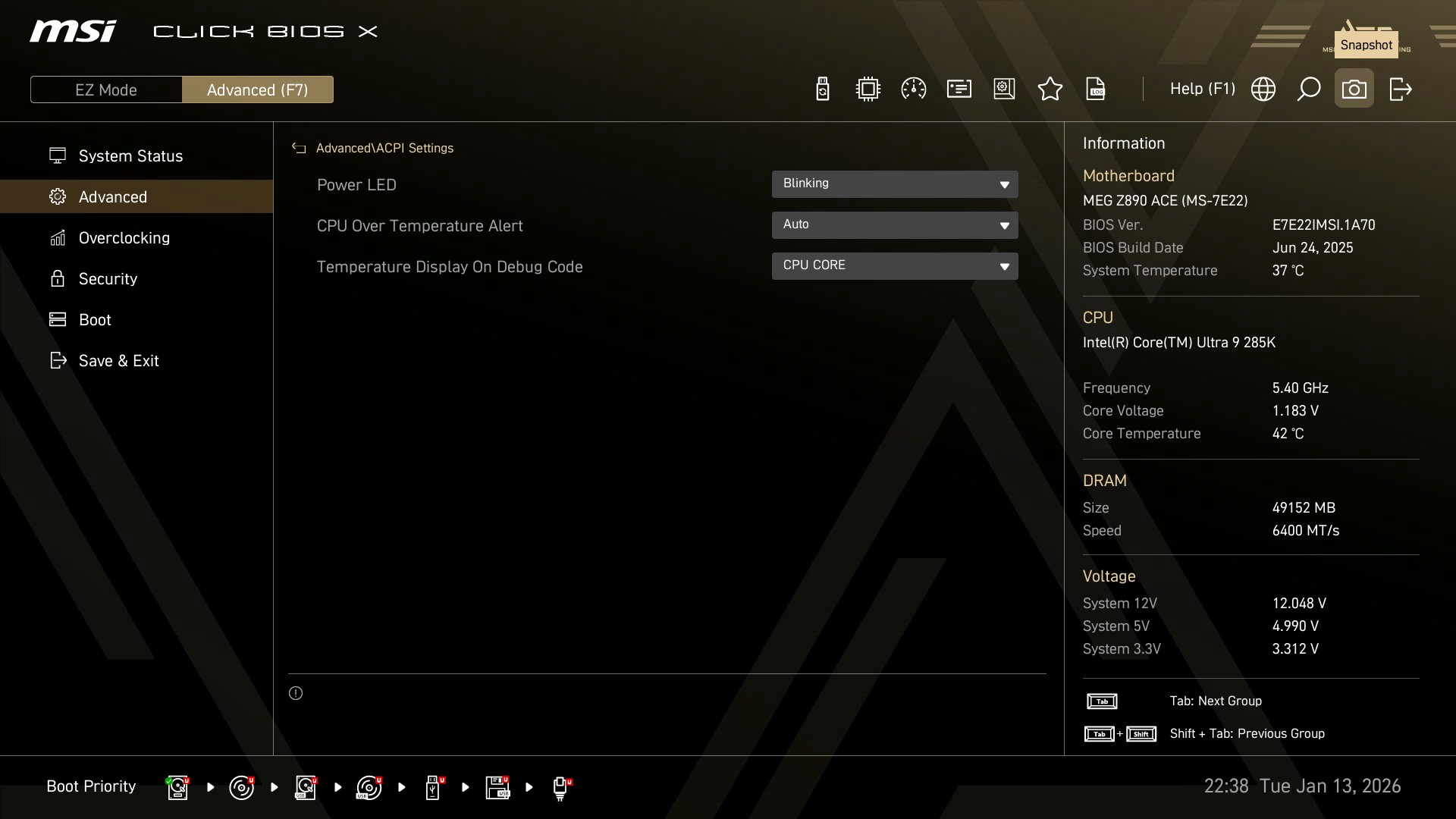Select the USB floppy boot device icon
Viewport: 1456px width, 819px height.
(497, 787)
